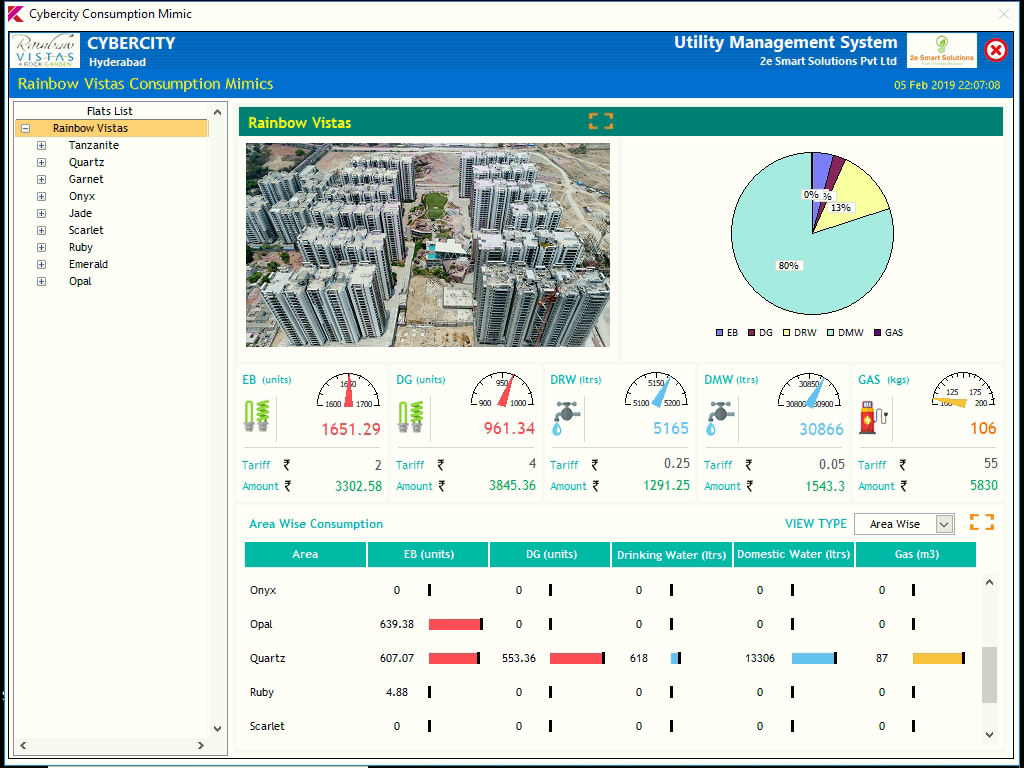Click the aerial photo of Rainbow Vistas
This screenshot has width=1024, height=768.
pyautogui.click(x=428, y=245)
